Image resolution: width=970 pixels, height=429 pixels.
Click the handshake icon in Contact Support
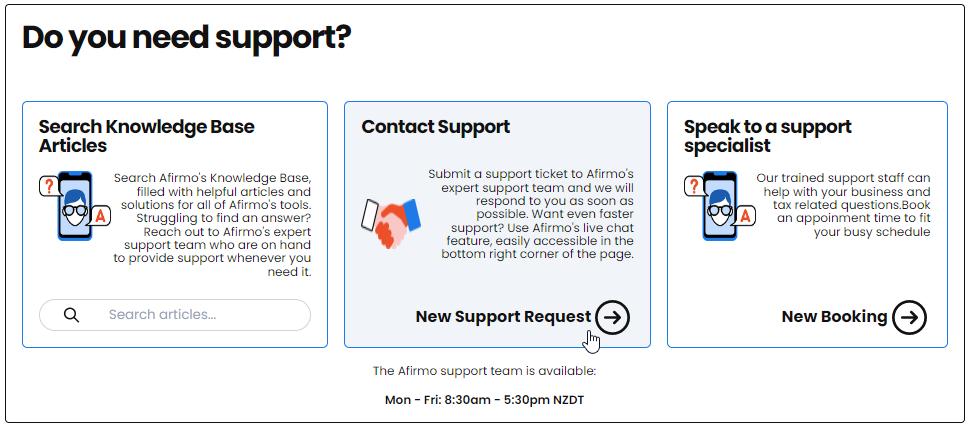point(391,223)
